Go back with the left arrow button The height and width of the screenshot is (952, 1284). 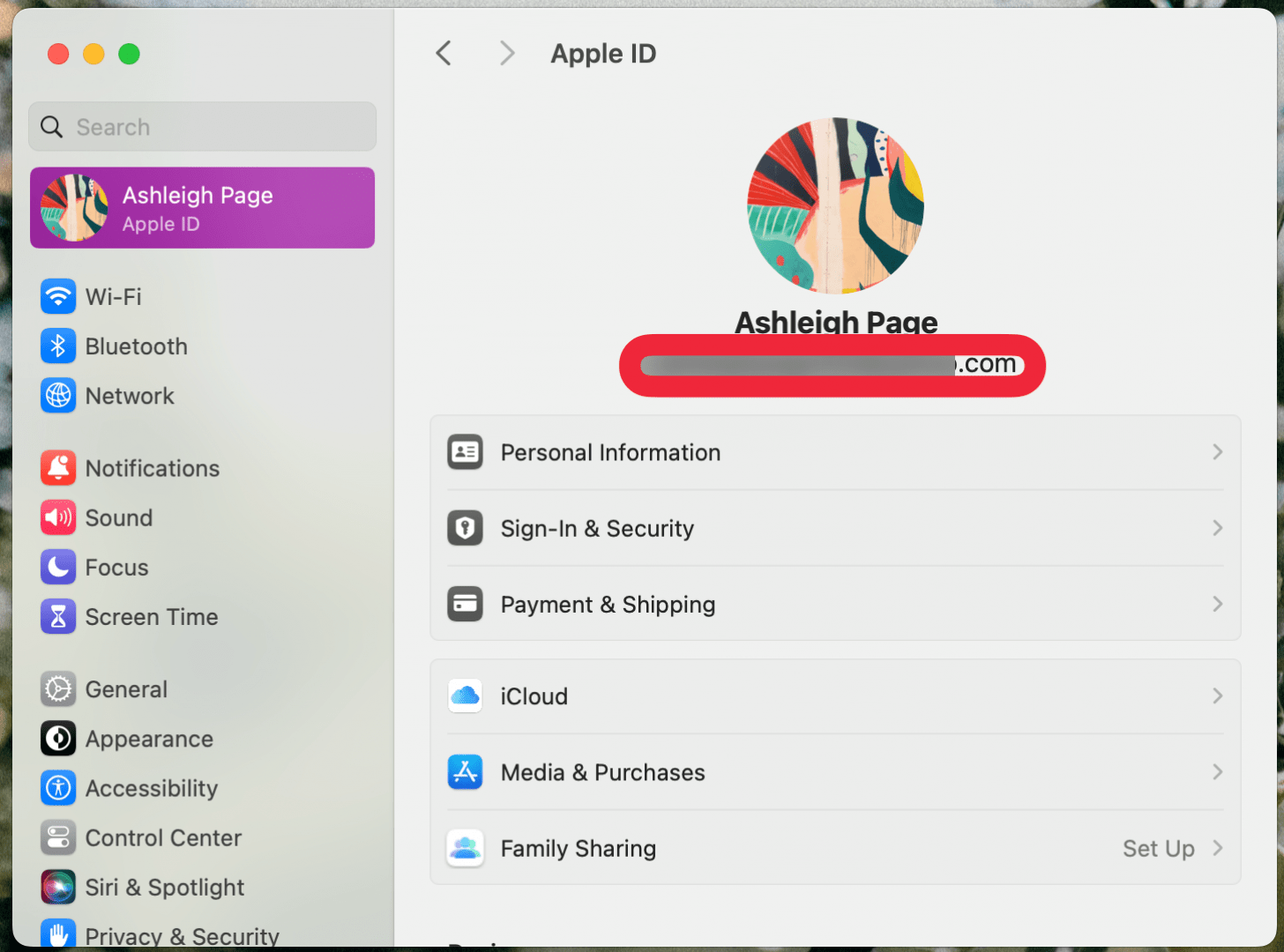click(x=444, y=54)
